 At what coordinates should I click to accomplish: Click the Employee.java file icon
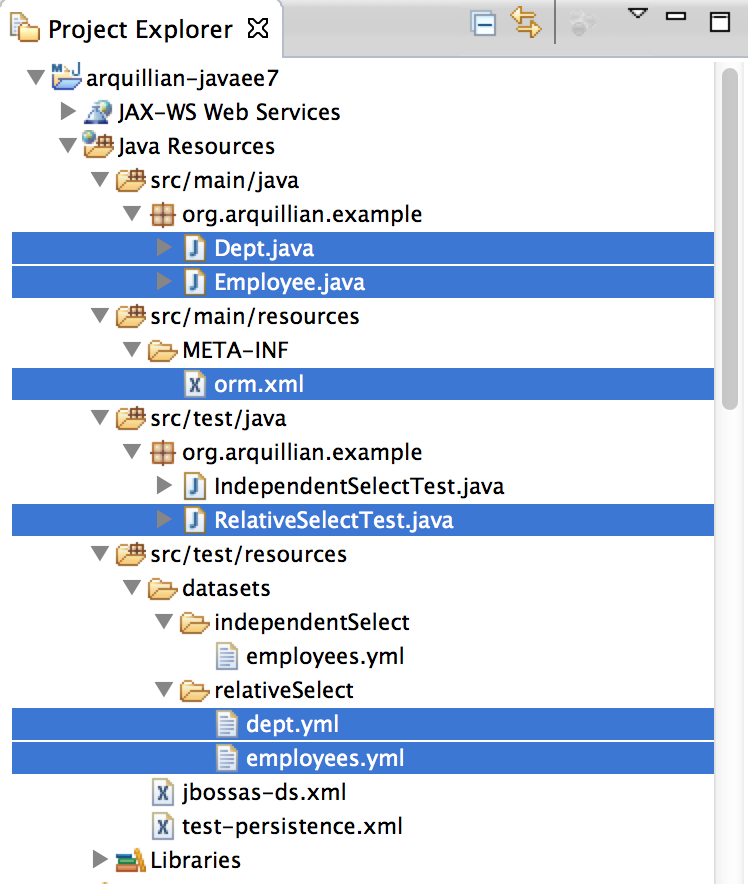pos(195,282)
